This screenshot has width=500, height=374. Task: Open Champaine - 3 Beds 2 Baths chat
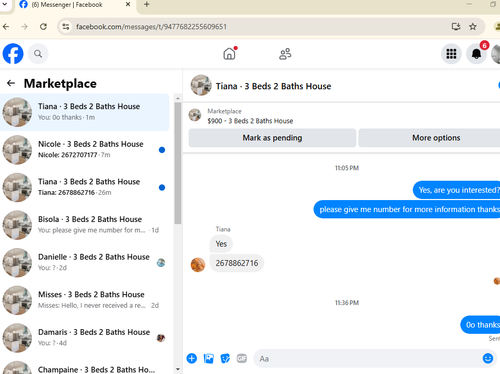coord(85,367)
